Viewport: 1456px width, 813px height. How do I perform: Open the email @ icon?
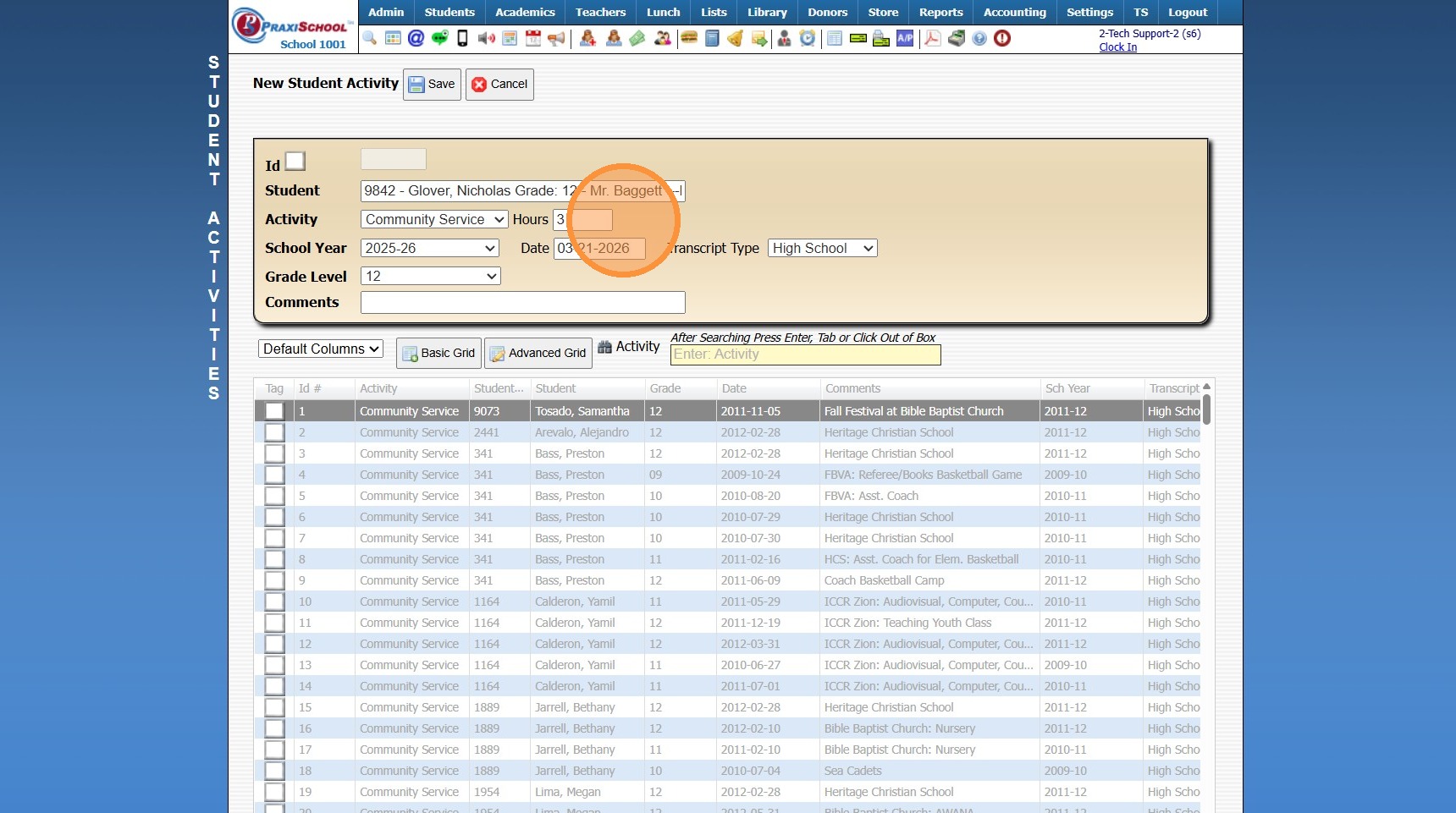pyautogui.click(x=416, y=38)
